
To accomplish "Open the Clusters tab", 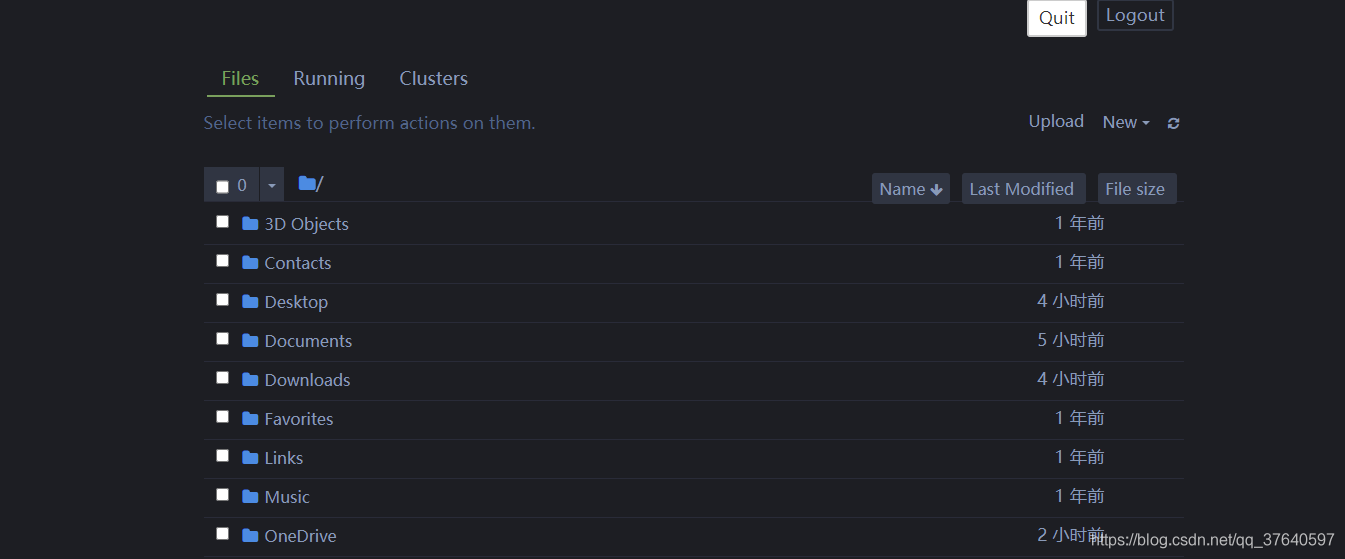I will point(433,78).
